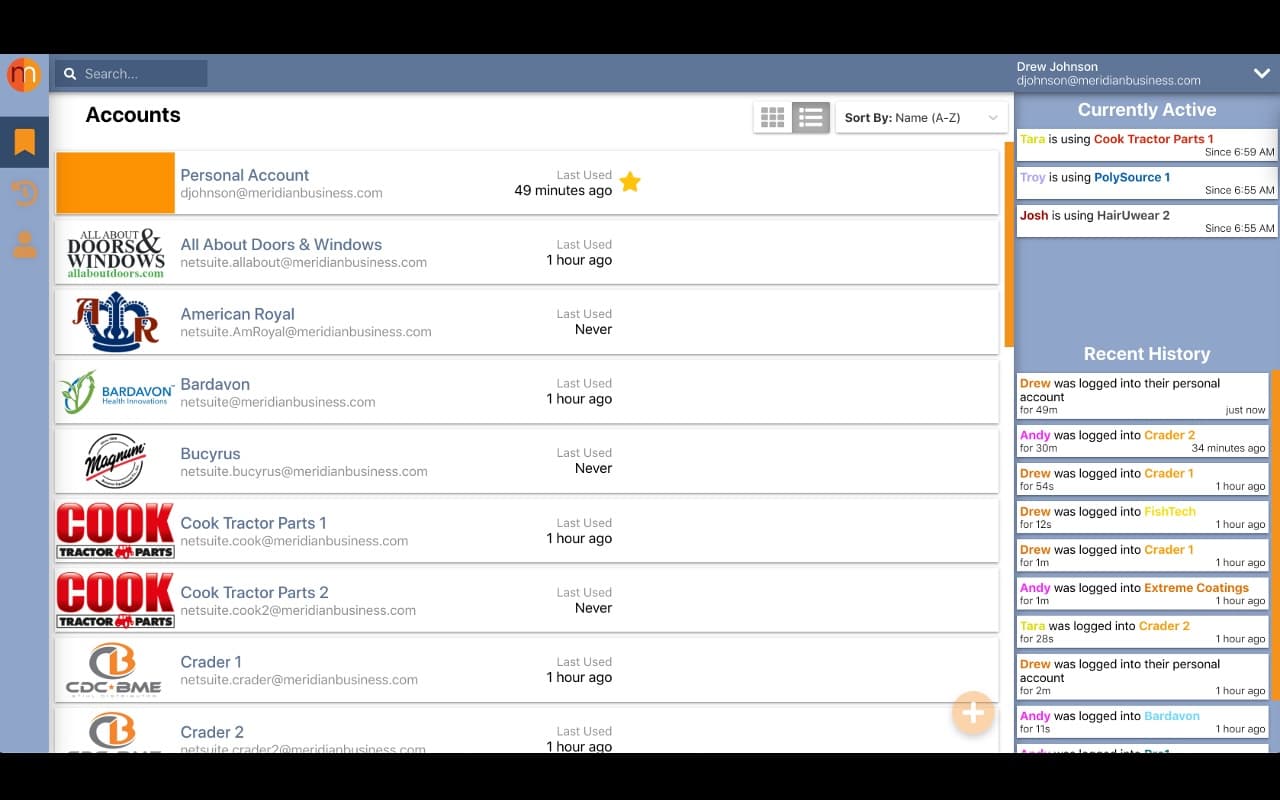This screenshot has width=1280, height=800.
Task: Click the Personal Account orange thumbnail
Action: [x=116, y=183]
